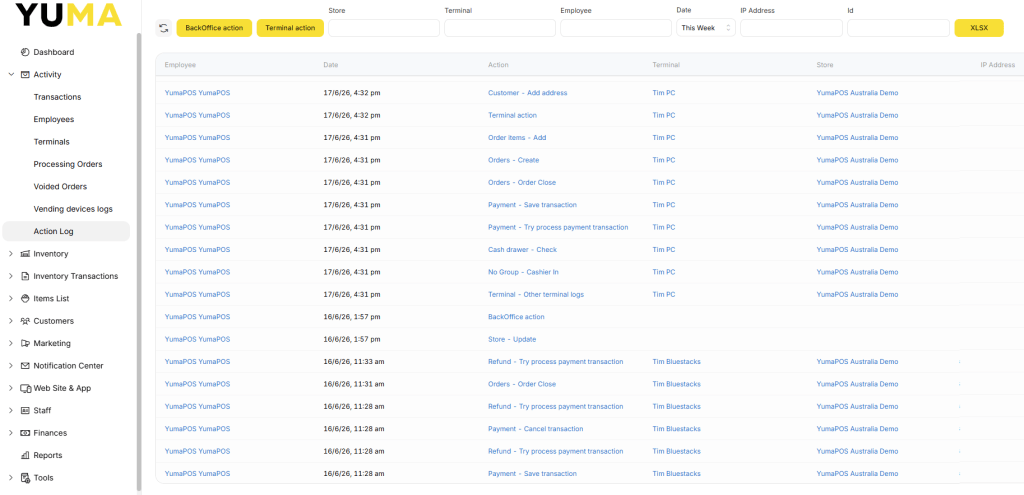
Task: Open the Date dropdown showing This Week
Action: pos(706,28)
